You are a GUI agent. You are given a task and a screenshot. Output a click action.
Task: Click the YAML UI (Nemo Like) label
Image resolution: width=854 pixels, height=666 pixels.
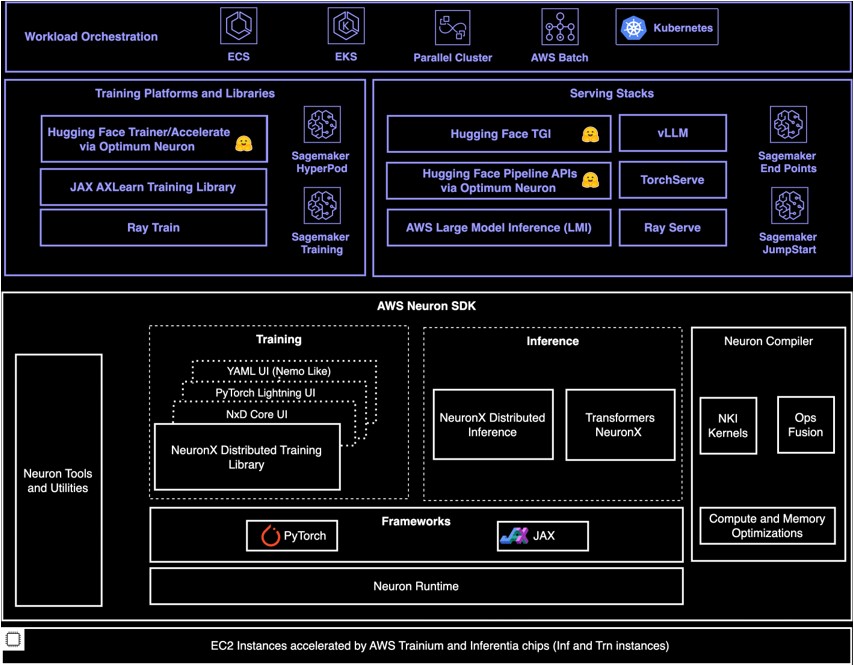point(279,371)
